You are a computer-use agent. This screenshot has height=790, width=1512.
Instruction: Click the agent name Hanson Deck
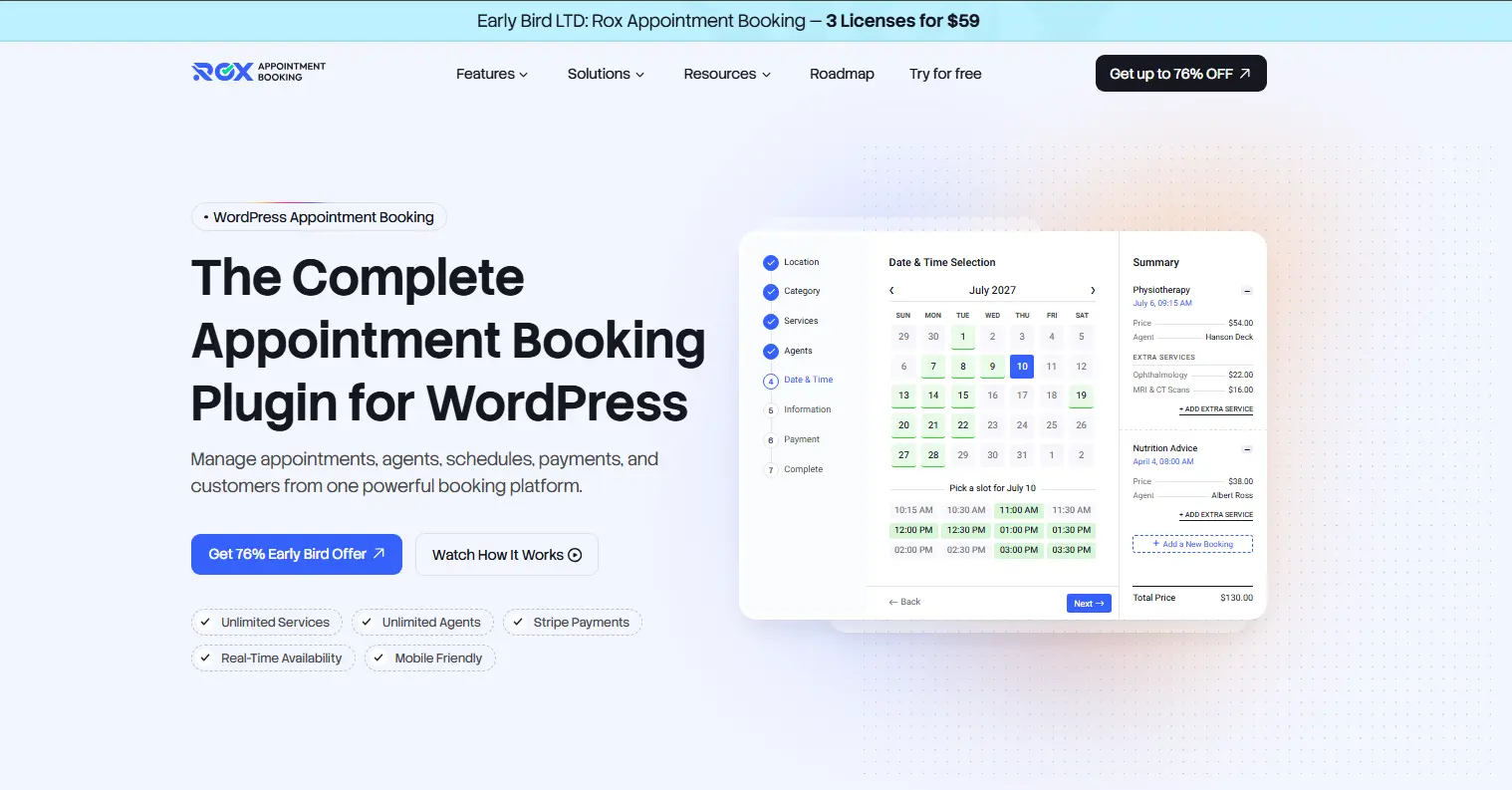coord(1229,338)
